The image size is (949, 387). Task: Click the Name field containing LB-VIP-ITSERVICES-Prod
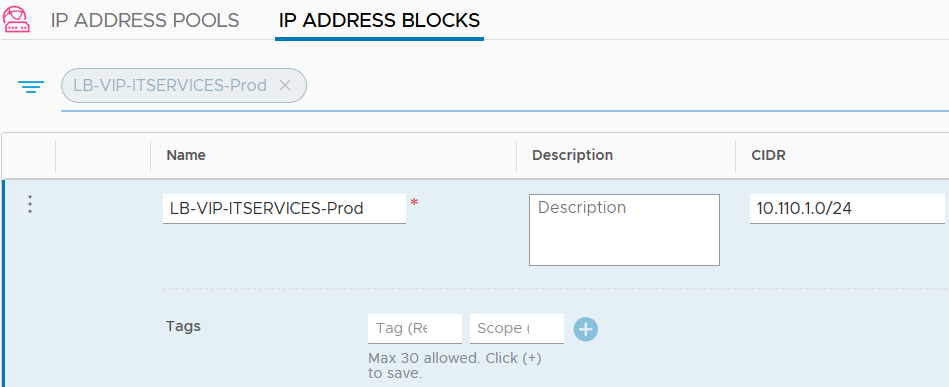coord(284,209)
